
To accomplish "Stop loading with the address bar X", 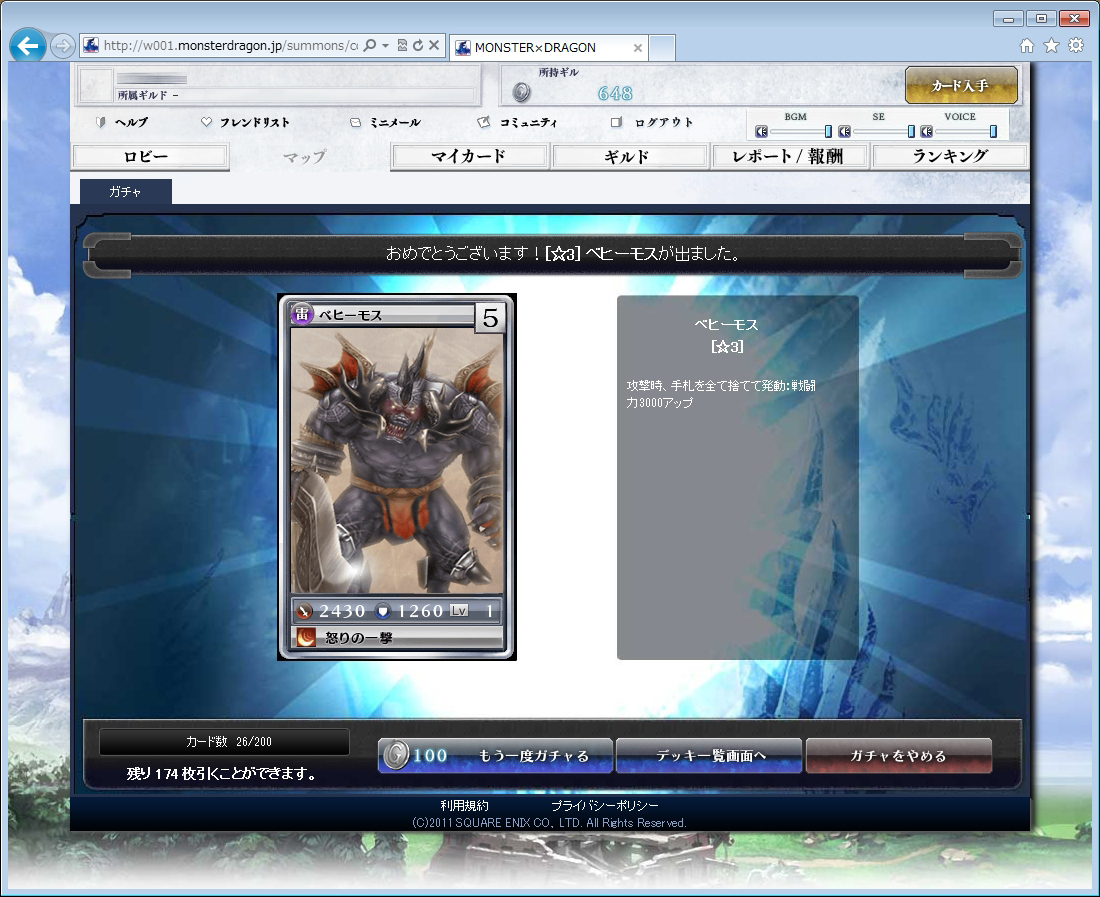I will point(434,46).
